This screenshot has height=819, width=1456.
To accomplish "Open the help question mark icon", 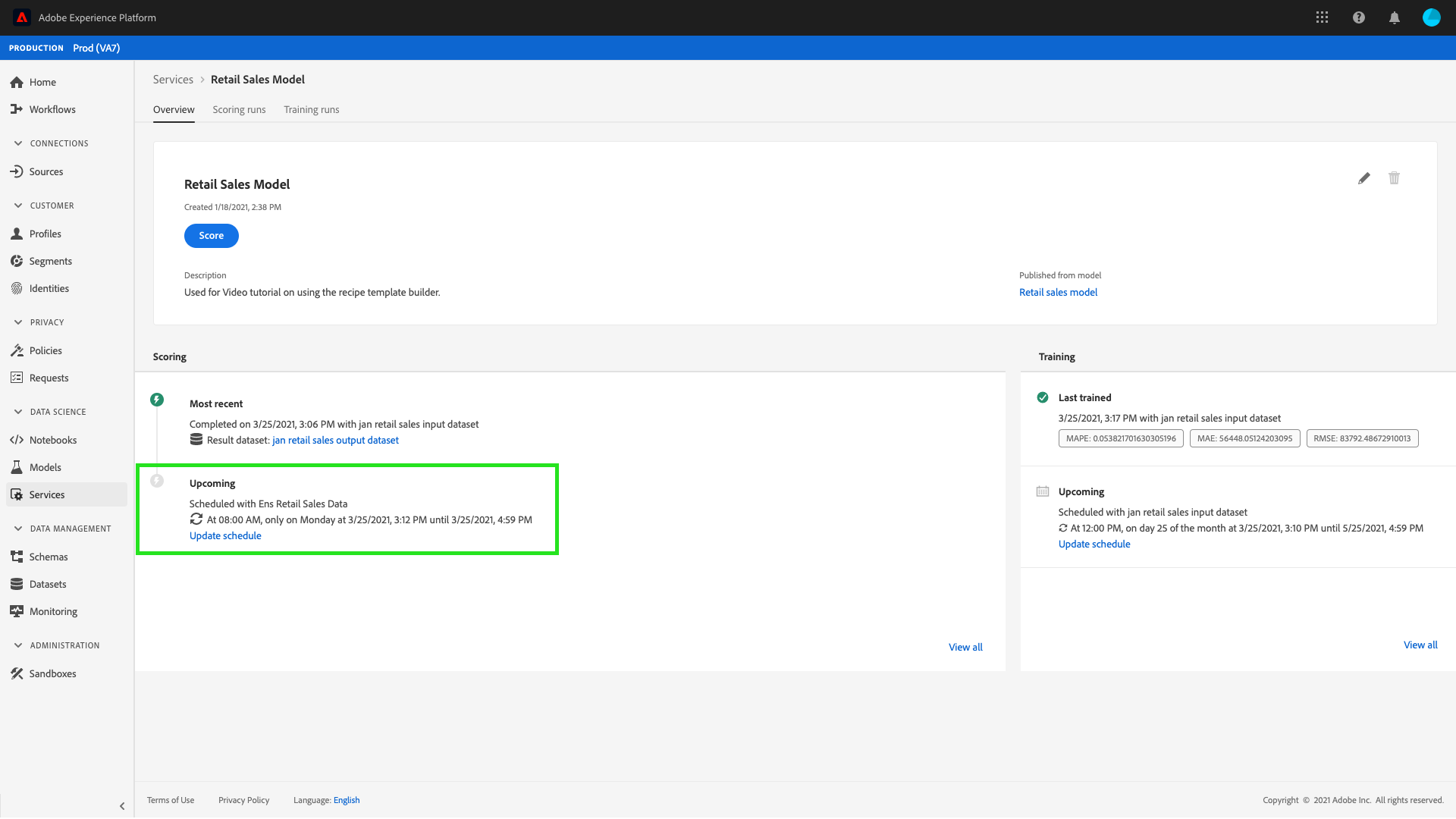I will pyautogui.click(x=1358, y=17).
